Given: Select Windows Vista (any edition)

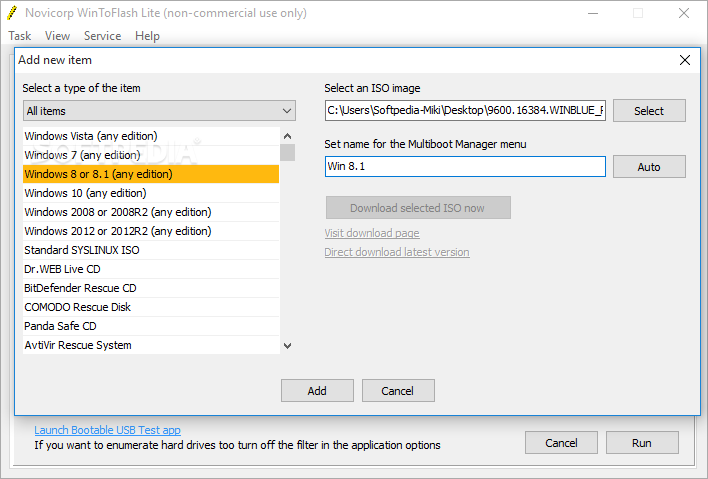Looking at the screenshot, I should pyautogui.click(x=151, y=136).
